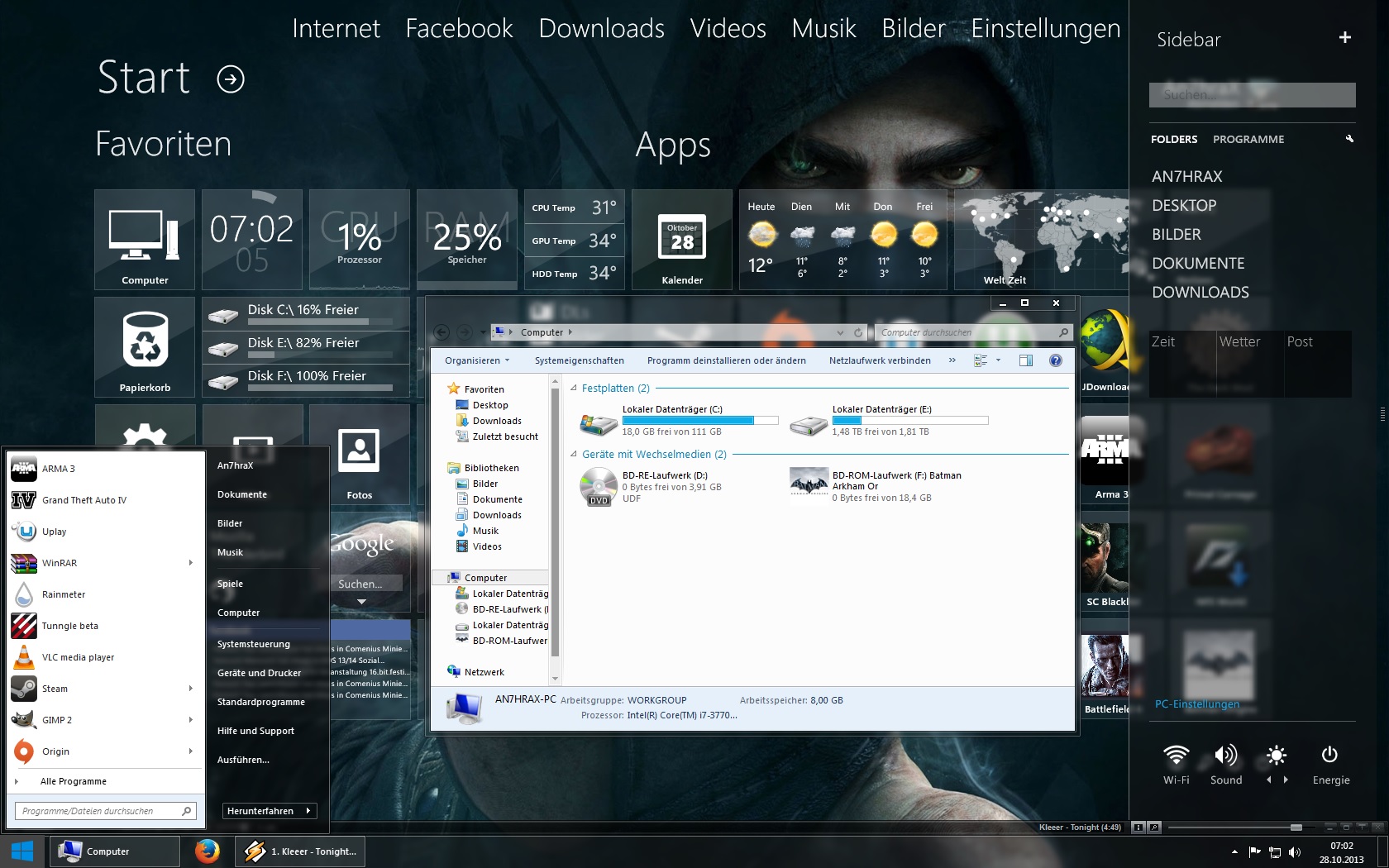Screen dimensions: 1389x868
Task: Click the Explorer back navigation arrow
Action: tap(442, 332)
